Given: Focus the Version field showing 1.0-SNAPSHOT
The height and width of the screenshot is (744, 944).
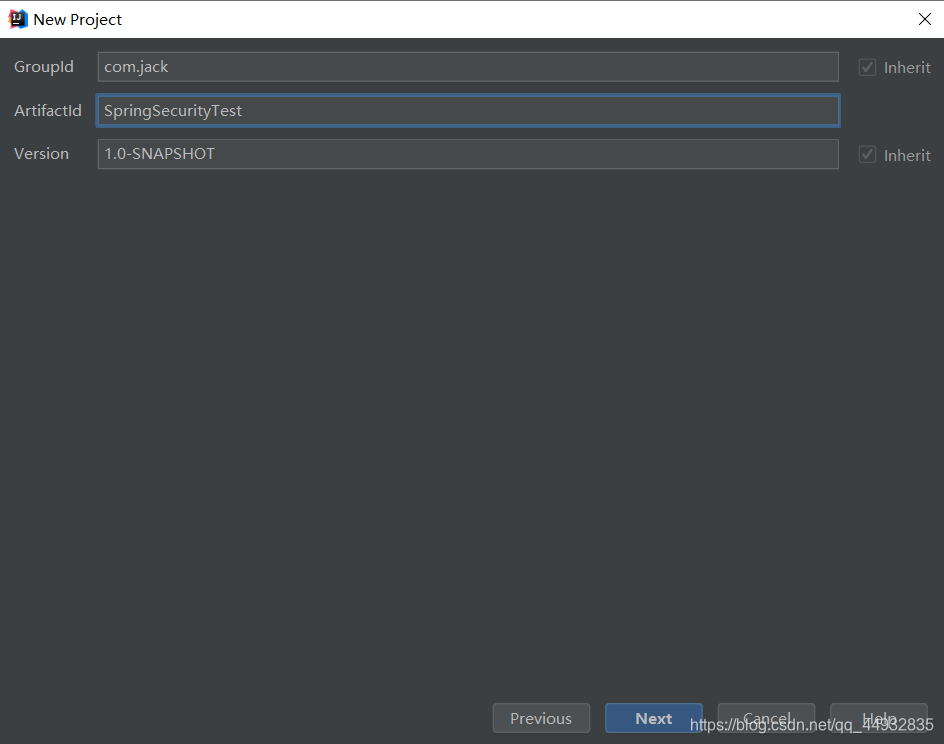Looking at the screenshot, I should coord(468,154).
